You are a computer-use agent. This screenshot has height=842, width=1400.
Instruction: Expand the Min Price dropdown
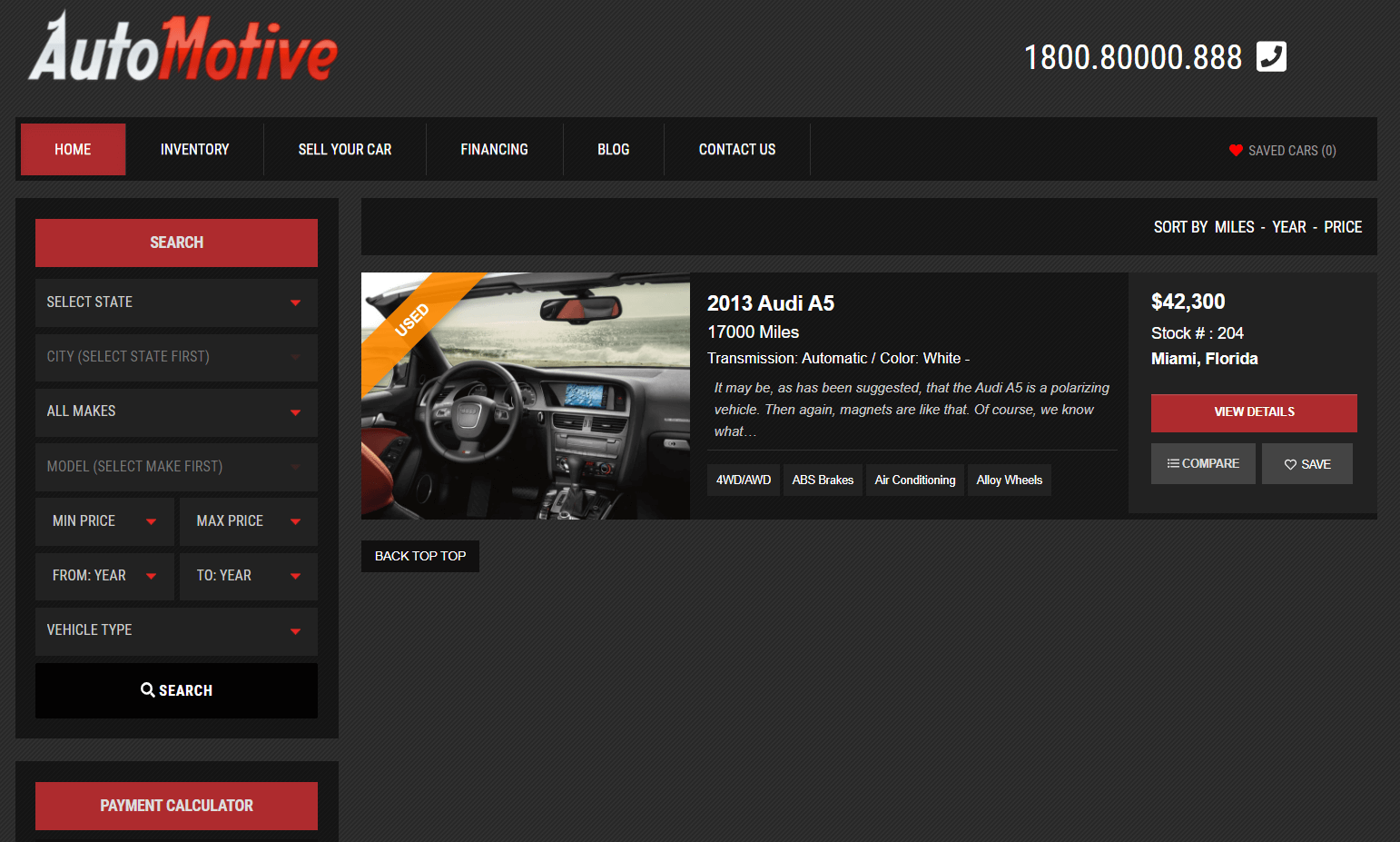pos(104,521)
